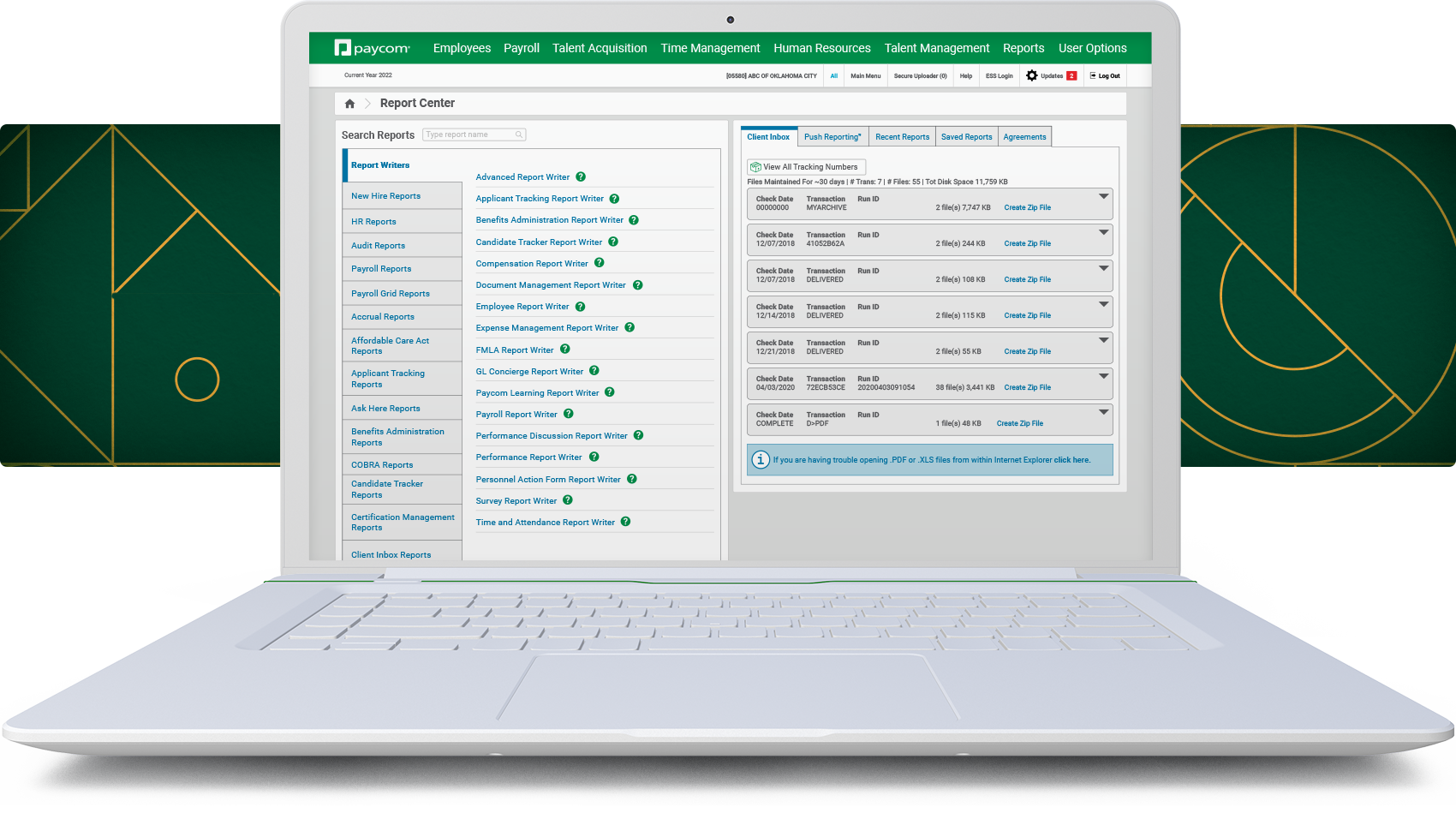Click the search magnifier icon in report search
Screen dimensions: 1456x819
pos(519,135)
